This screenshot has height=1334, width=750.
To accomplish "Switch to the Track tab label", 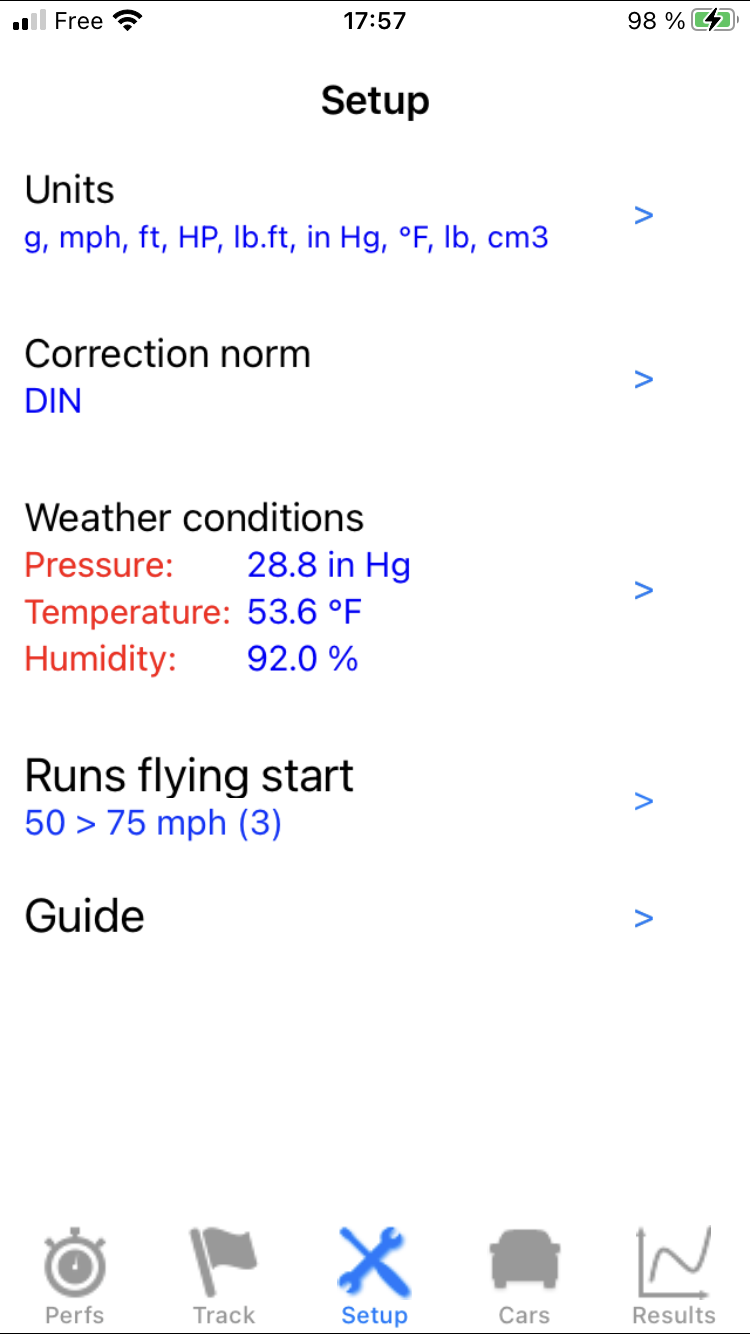I will [x=224, y=1315].
